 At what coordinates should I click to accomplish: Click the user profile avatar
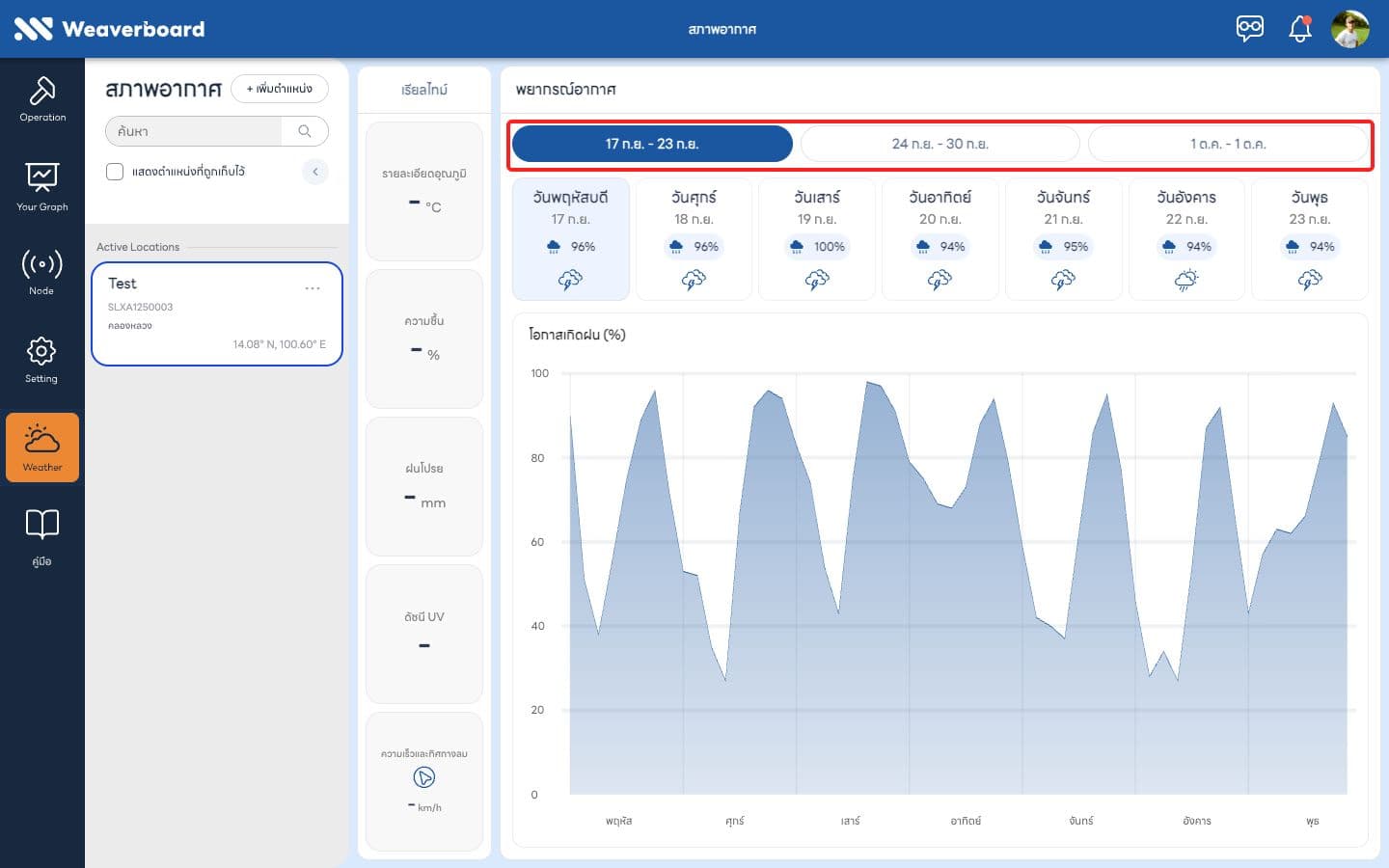tap(1350, 29)
